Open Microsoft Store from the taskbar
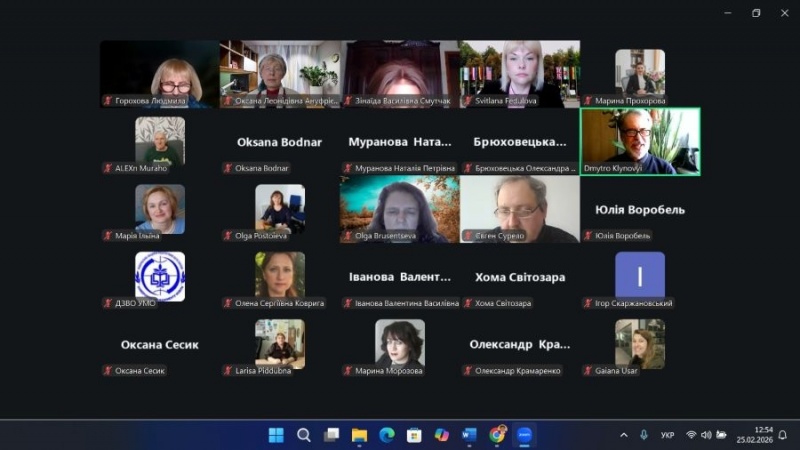The width and height of the screenshot is (800, 450). coord(414,435)
